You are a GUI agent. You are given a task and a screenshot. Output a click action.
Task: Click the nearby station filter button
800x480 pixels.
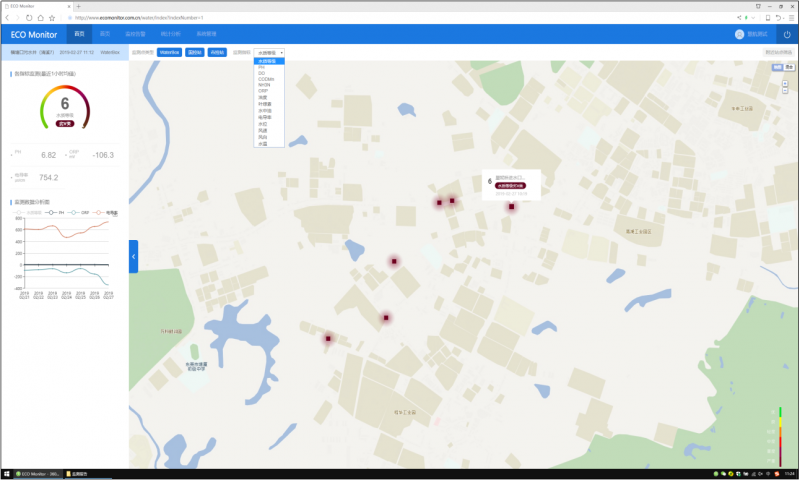(779, 53)
